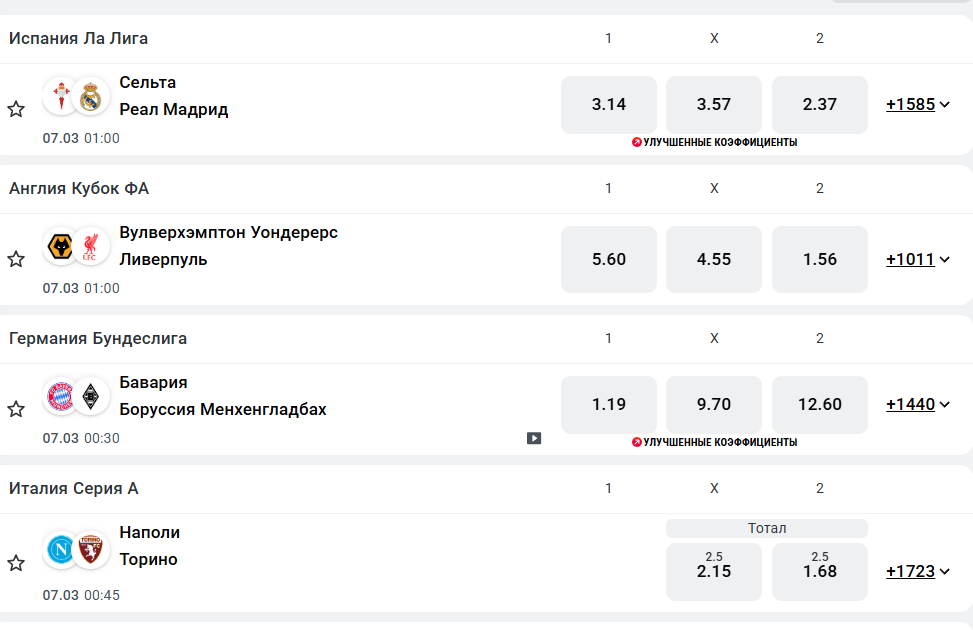Open the Италия Серия А league header
This screenshot has height=630, width=973.
[x=74, y=489]
